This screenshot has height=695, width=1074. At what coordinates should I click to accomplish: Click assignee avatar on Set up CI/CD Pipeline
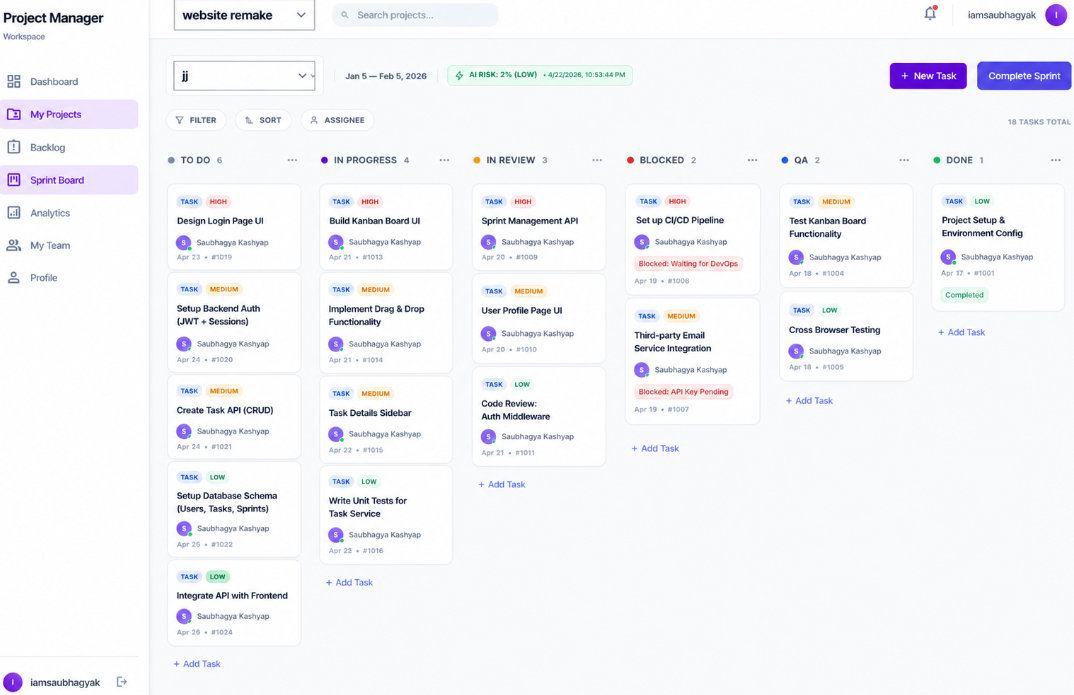point(642,242)
